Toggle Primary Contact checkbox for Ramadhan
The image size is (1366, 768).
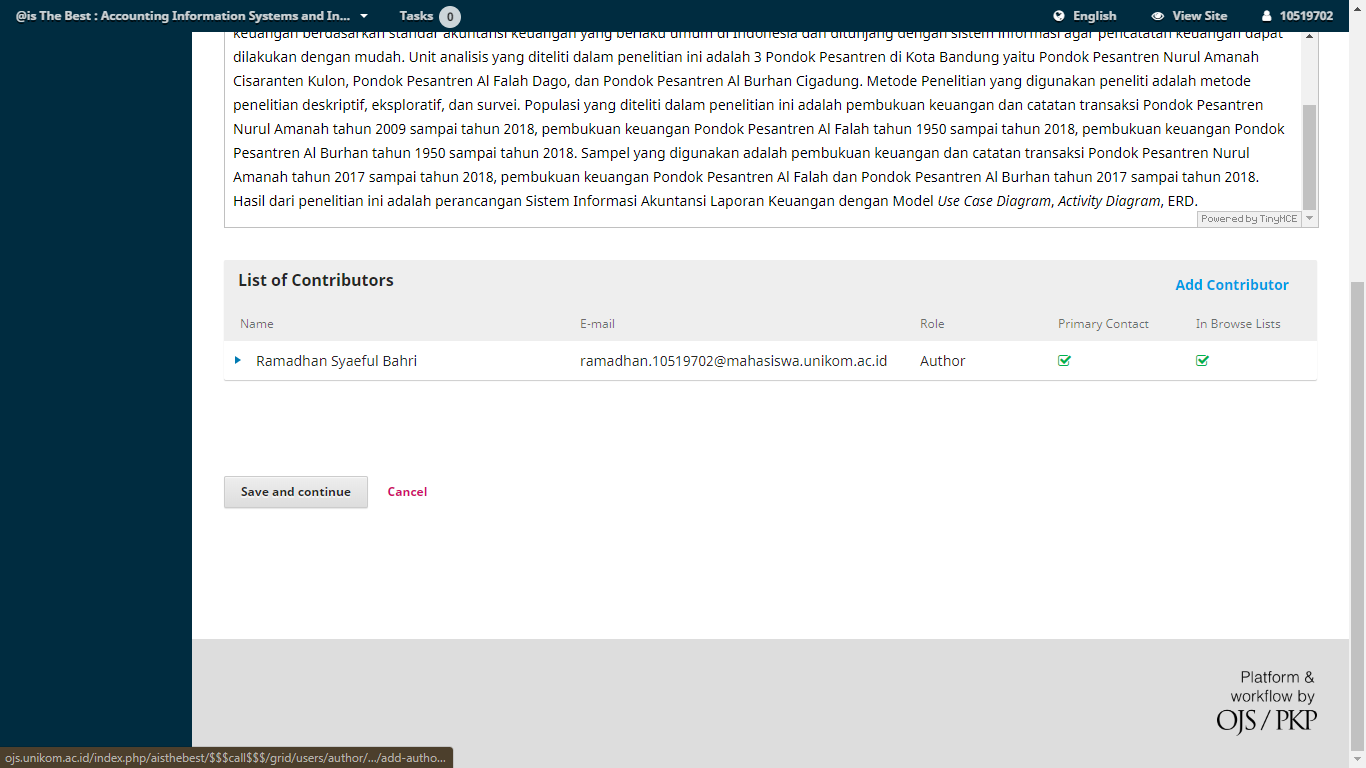pyautogui.click(x=1064, y=361)
